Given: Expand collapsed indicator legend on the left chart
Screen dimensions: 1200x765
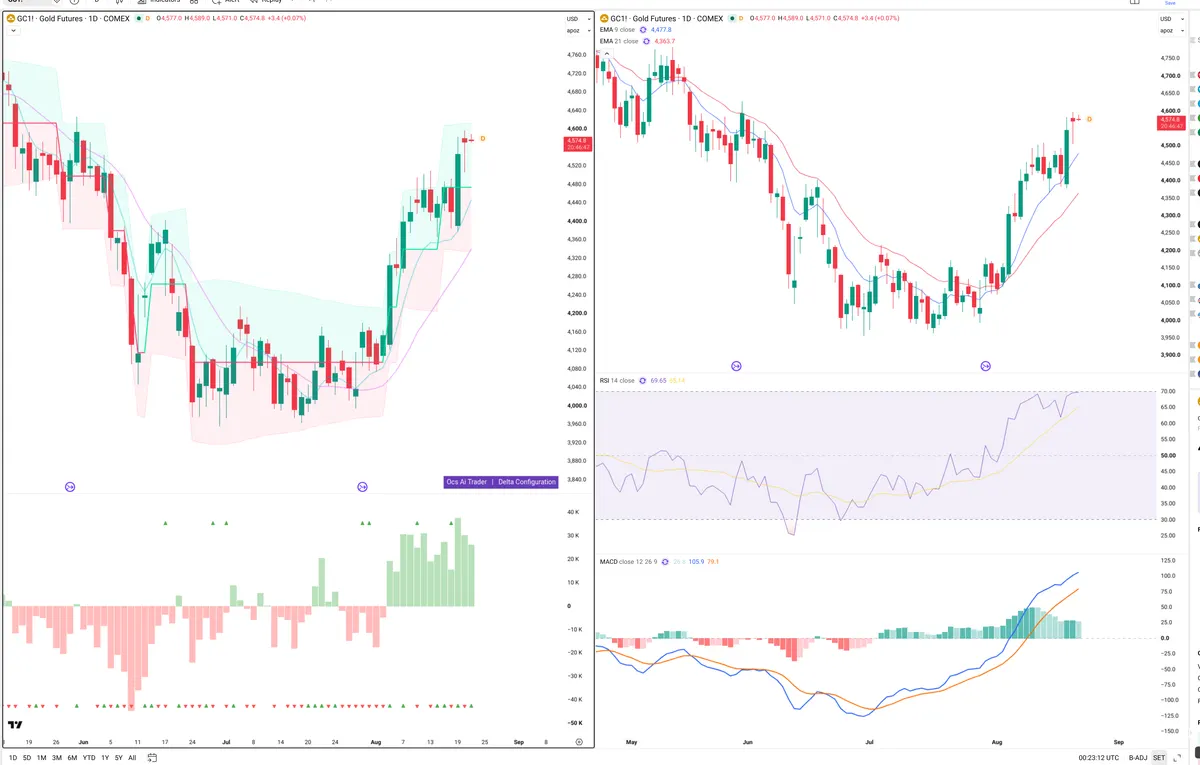Looking at the screenshot, I should click(11, 31).
